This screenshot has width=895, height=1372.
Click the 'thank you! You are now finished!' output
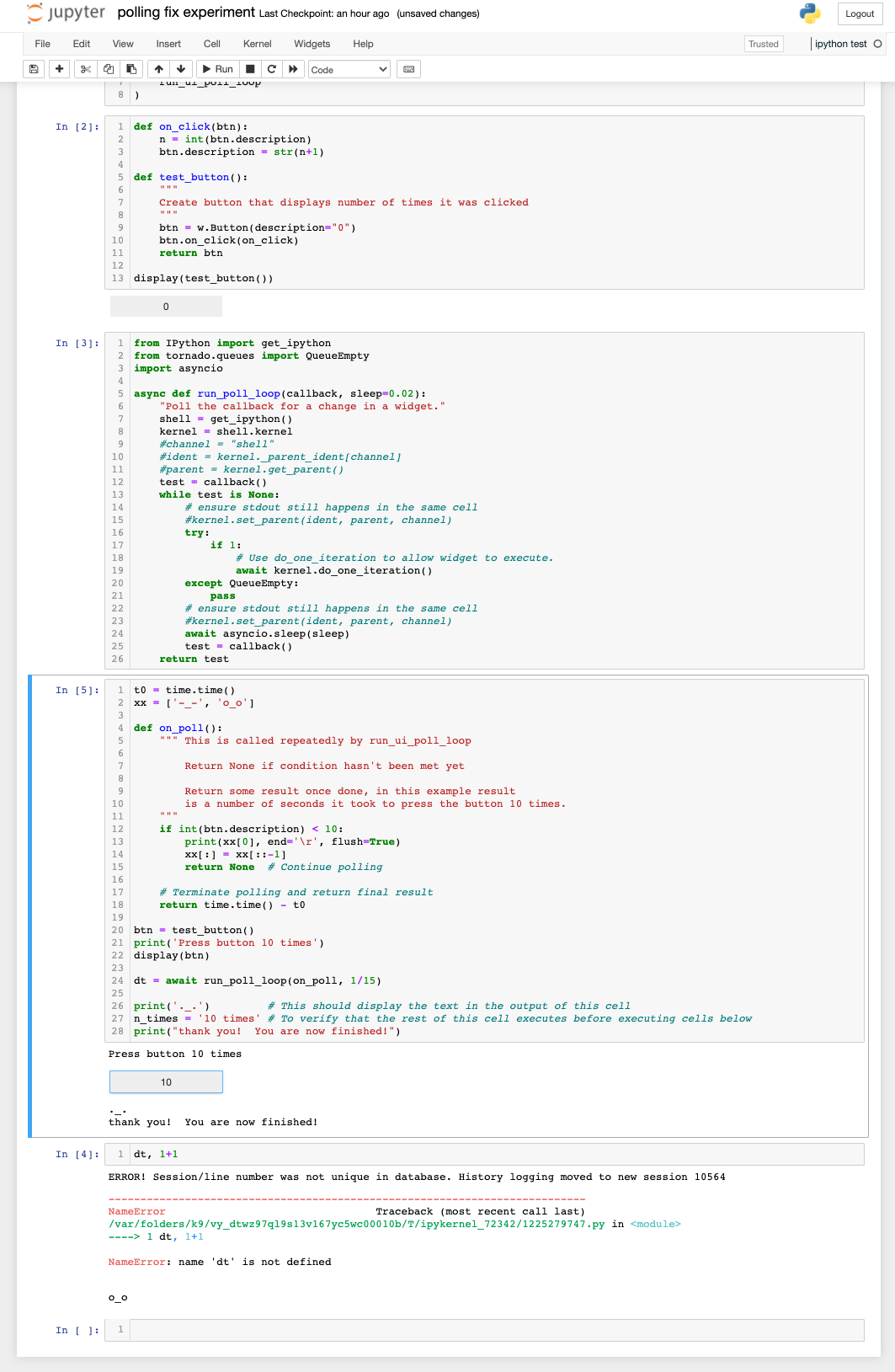pos(213,1123)
